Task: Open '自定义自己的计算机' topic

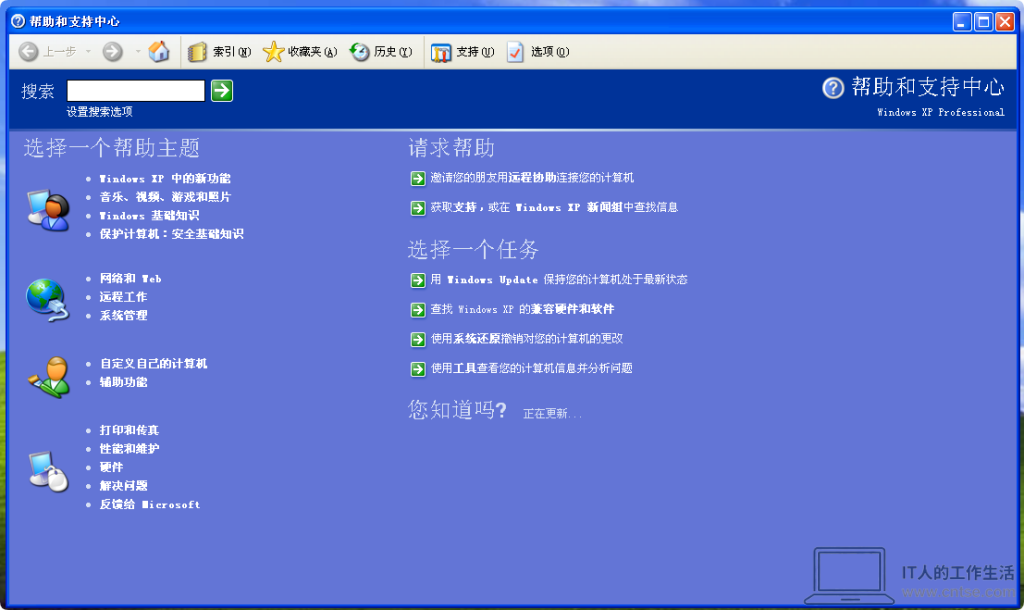Action: (153, 363)
